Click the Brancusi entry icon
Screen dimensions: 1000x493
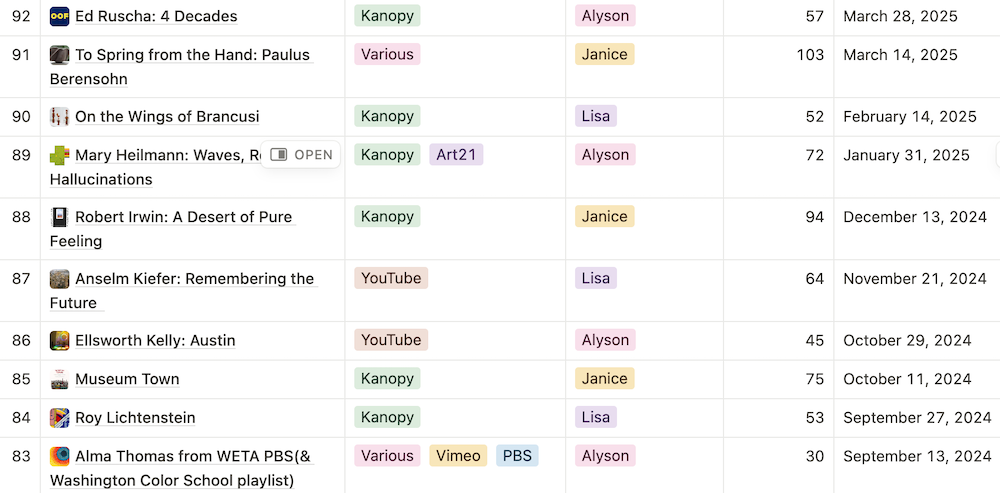tap(59, 117)
